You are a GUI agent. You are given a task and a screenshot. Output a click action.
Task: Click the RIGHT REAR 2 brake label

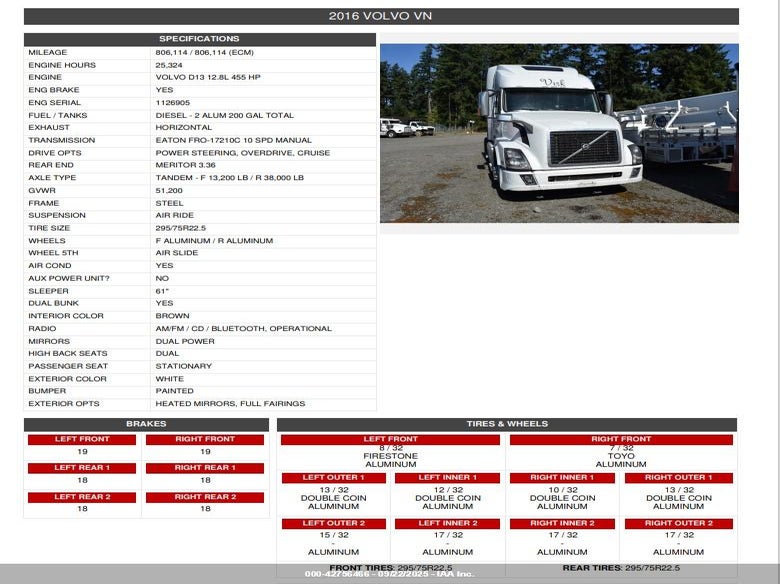(205, 497)
